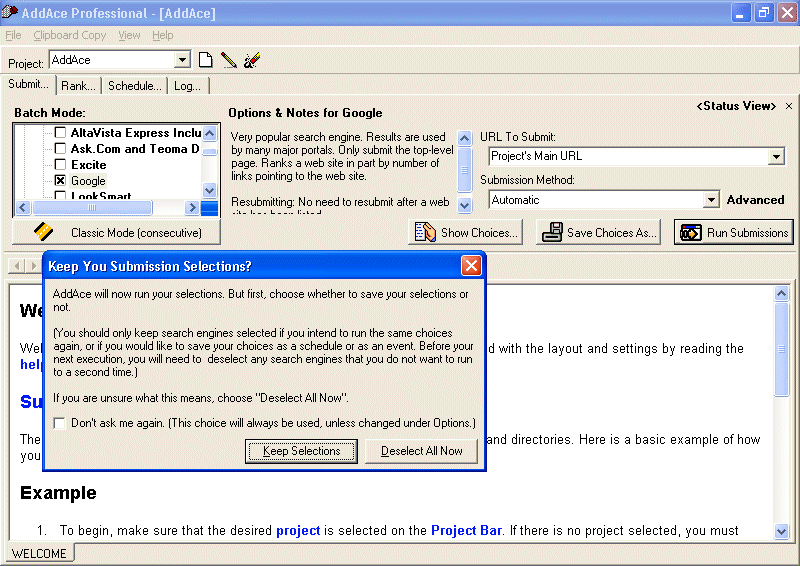Click the Save Choices As button label

click(612, 233)
